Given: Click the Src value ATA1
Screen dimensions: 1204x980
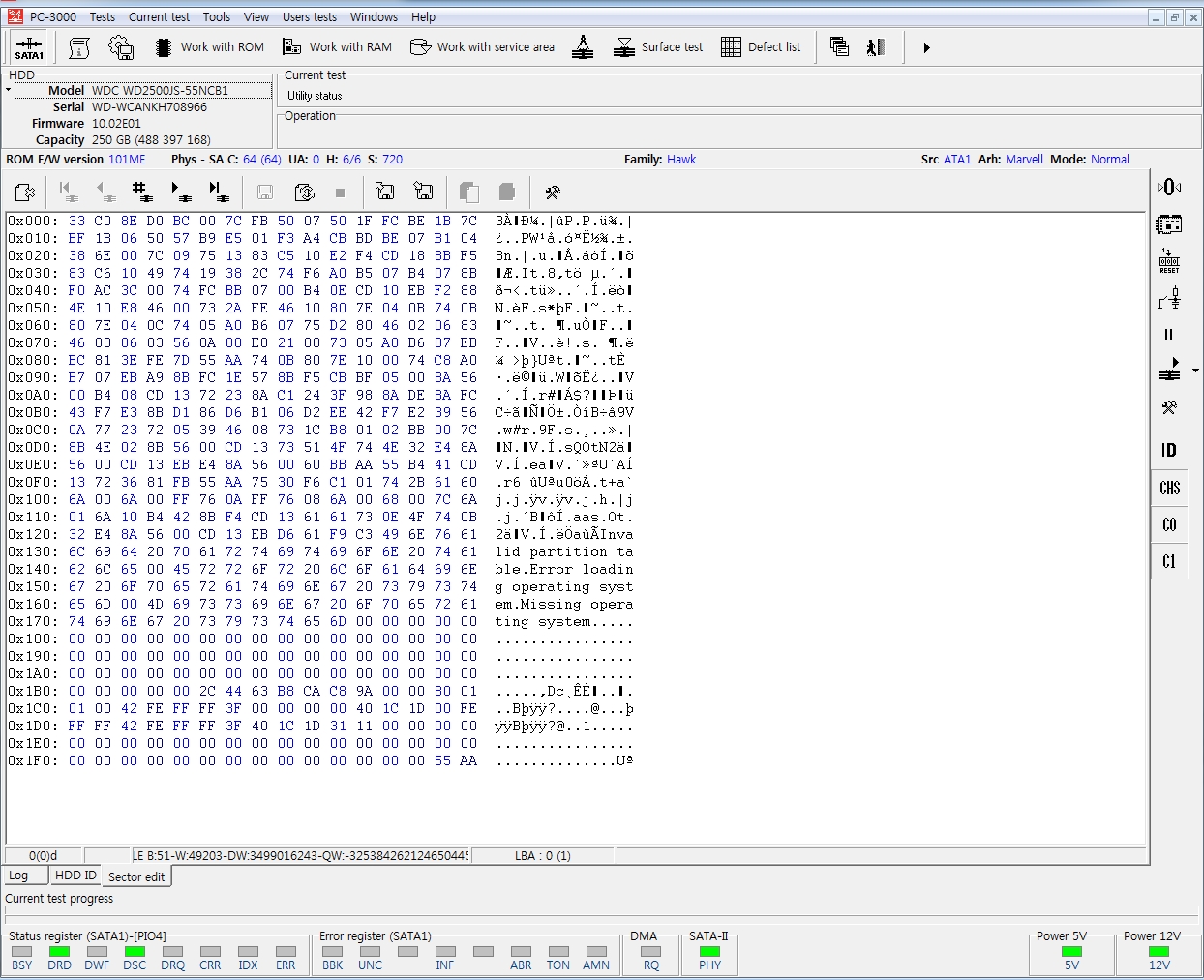Looking at the screenshot, I should (x=957, y=160).
